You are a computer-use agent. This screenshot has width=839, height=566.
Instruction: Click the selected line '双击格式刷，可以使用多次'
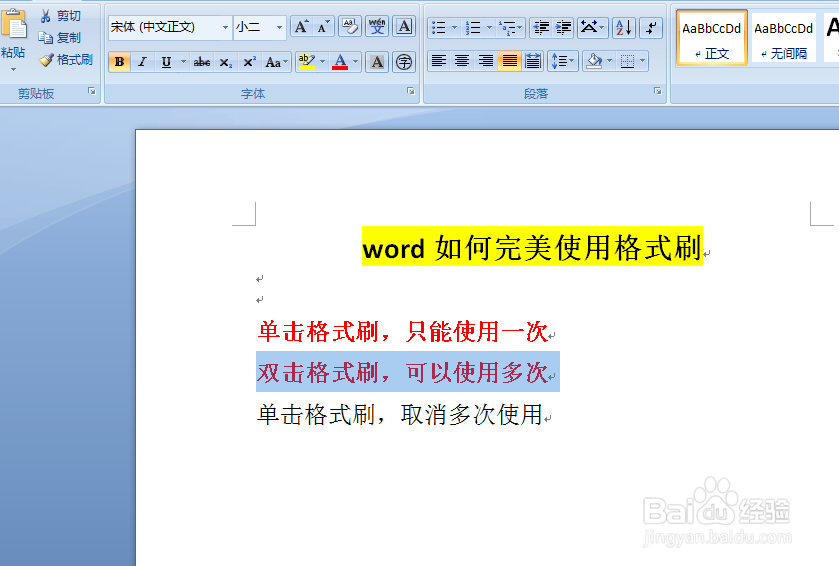(402, 372)
